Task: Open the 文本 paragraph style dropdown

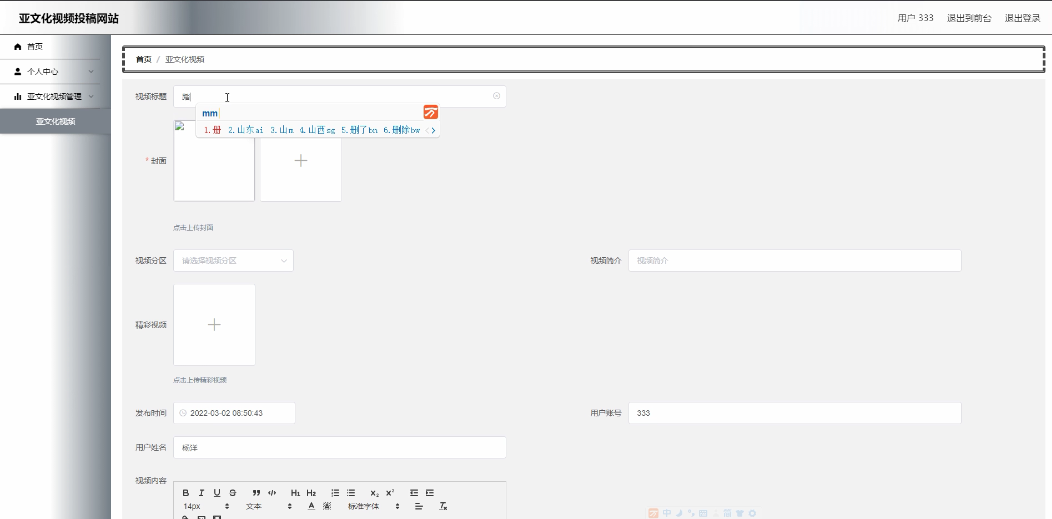Action: pyautogui.click(x=268, y=506)
